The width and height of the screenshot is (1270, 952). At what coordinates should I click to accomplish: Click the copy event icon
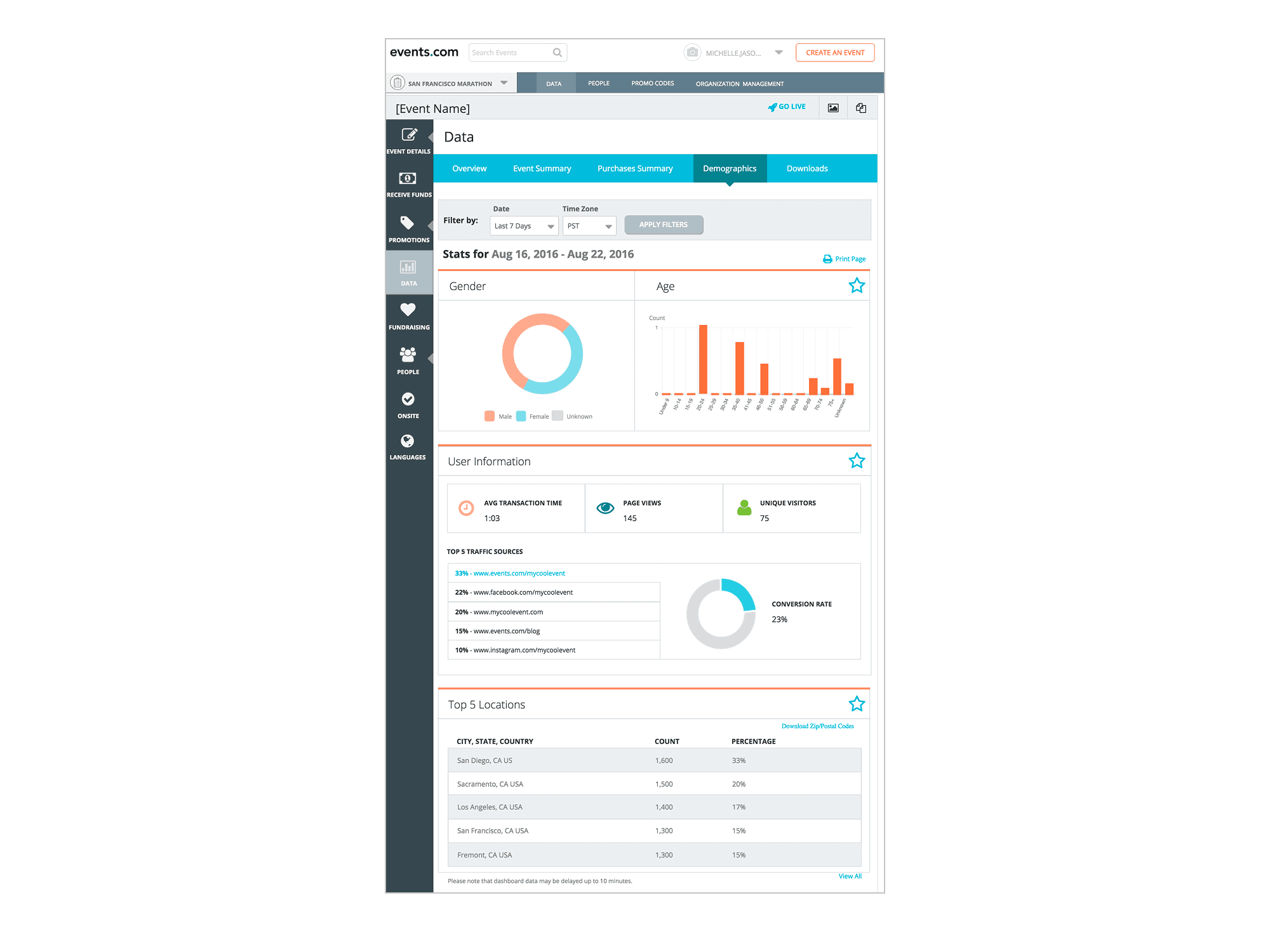pos(861,108)
